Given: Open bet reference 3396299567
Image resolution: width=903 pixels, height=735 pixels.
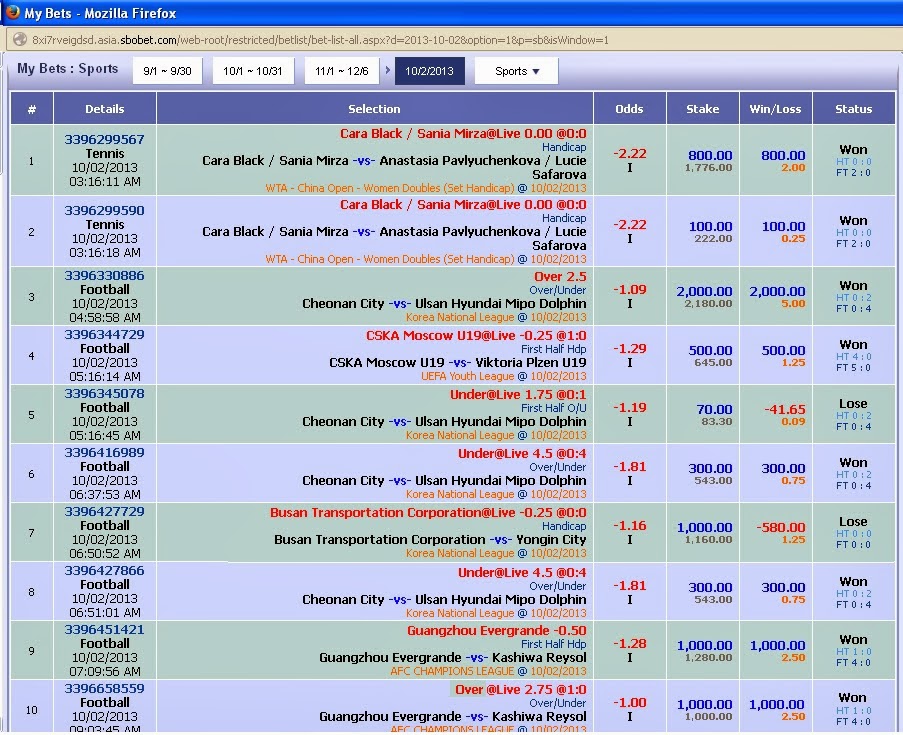Looking at the screenshot, I should 104,139.
